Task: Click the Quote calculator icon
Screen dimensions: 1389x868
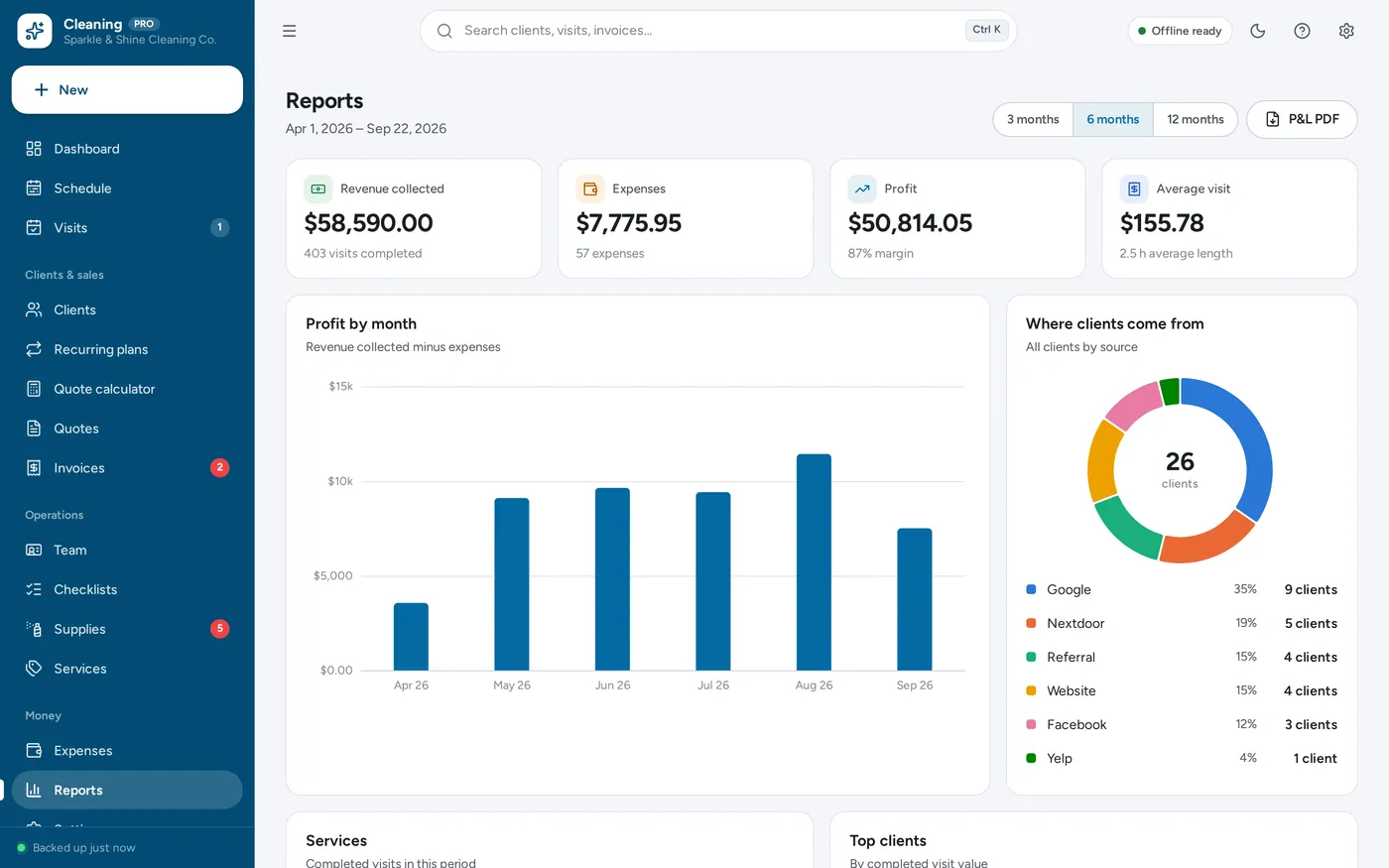Action: 34,389
